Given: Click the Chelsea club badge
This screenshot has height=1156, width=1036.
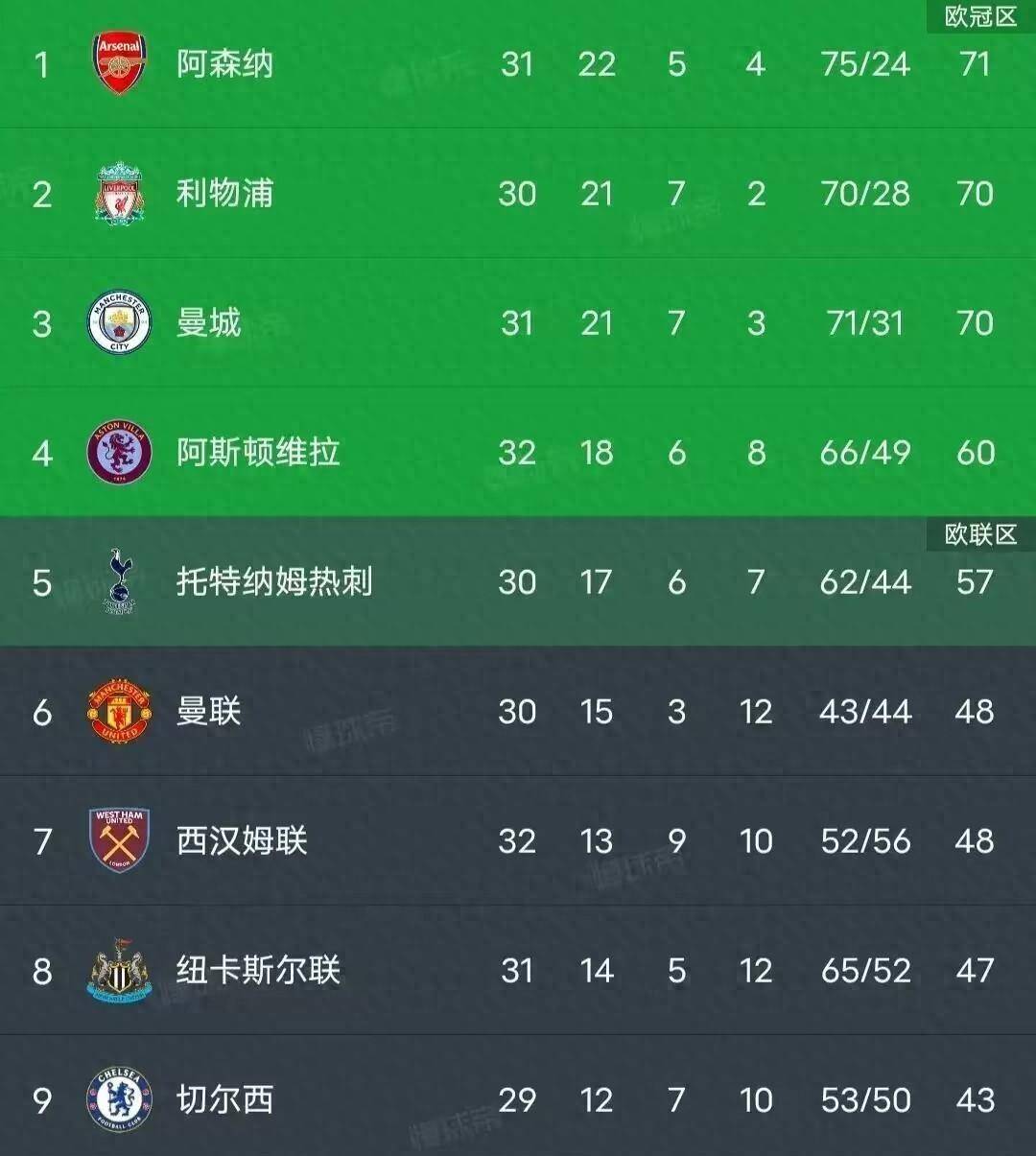Looking at the screenshot, I should [119, 1099].
